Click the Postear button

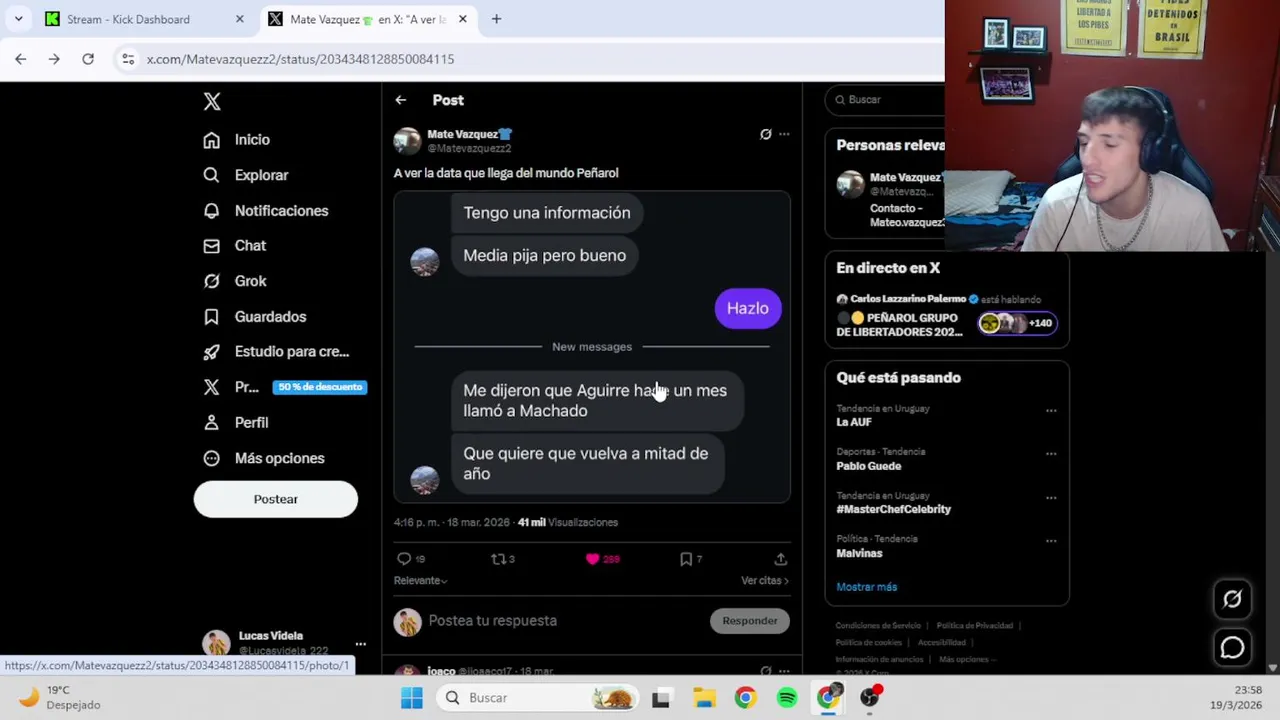(x=275, y=499)
